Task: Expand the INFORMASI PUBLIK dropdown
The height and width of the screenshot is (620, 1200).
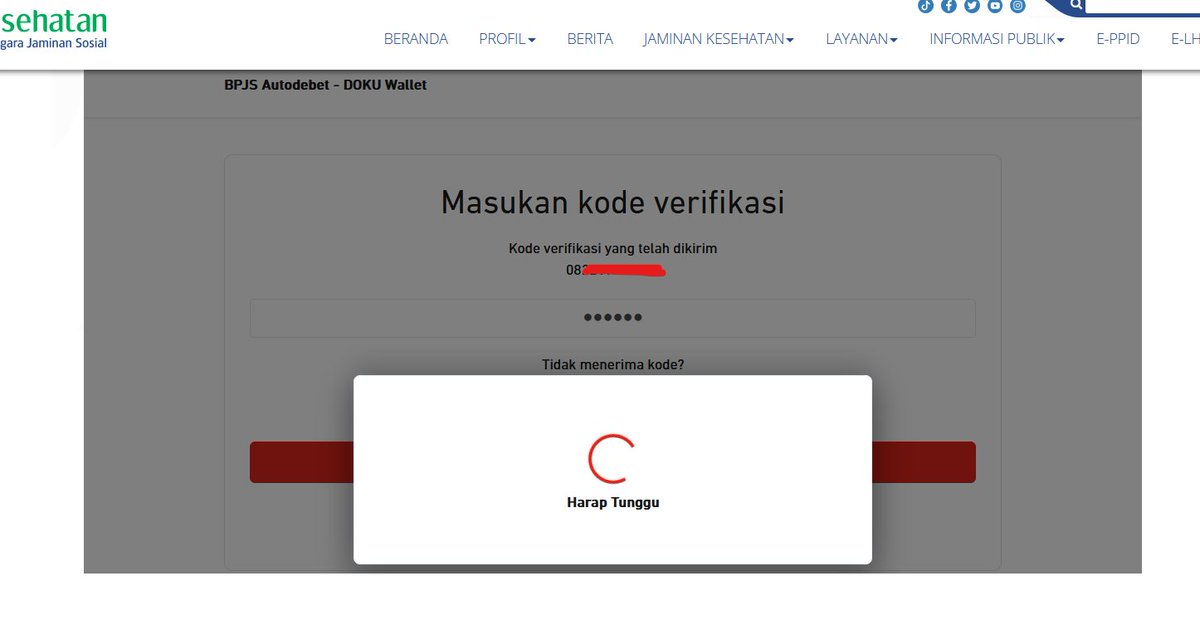Action: [997, 39]
